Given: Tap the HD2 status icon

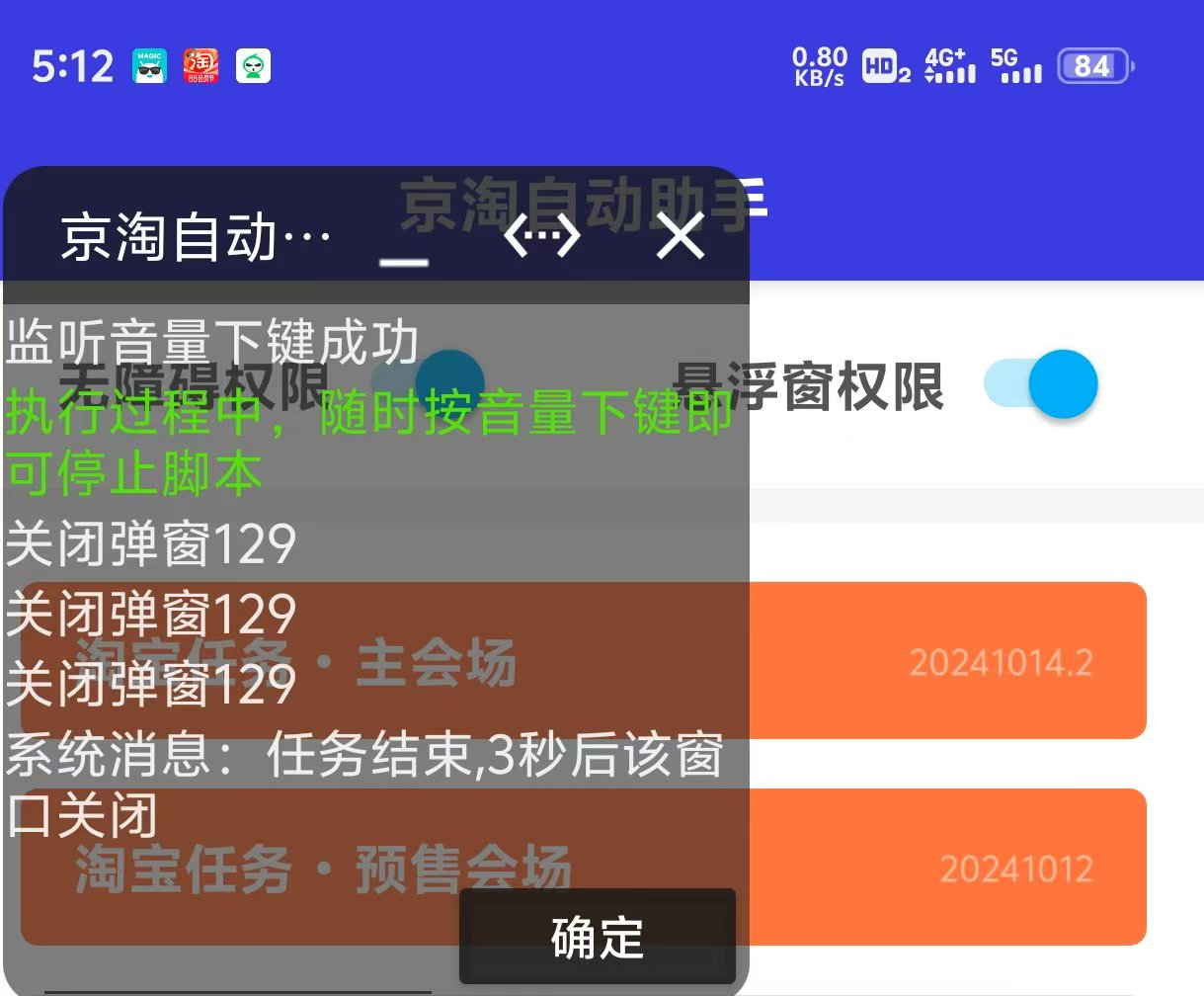Looking at the screenshot, I should click(x=885, y=66).
